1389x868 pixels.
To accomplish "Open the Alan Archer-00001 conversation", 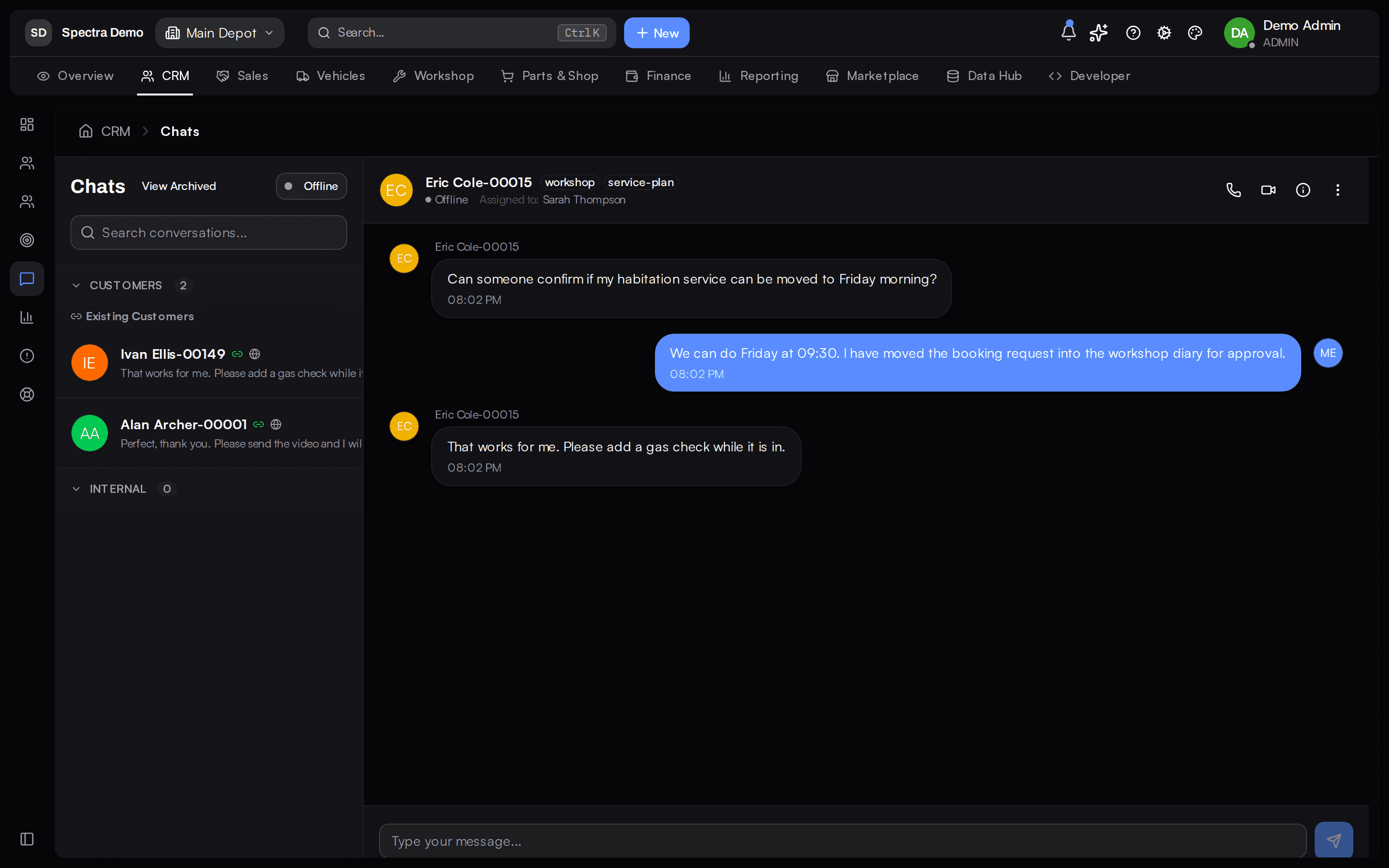I will [209, 434].
